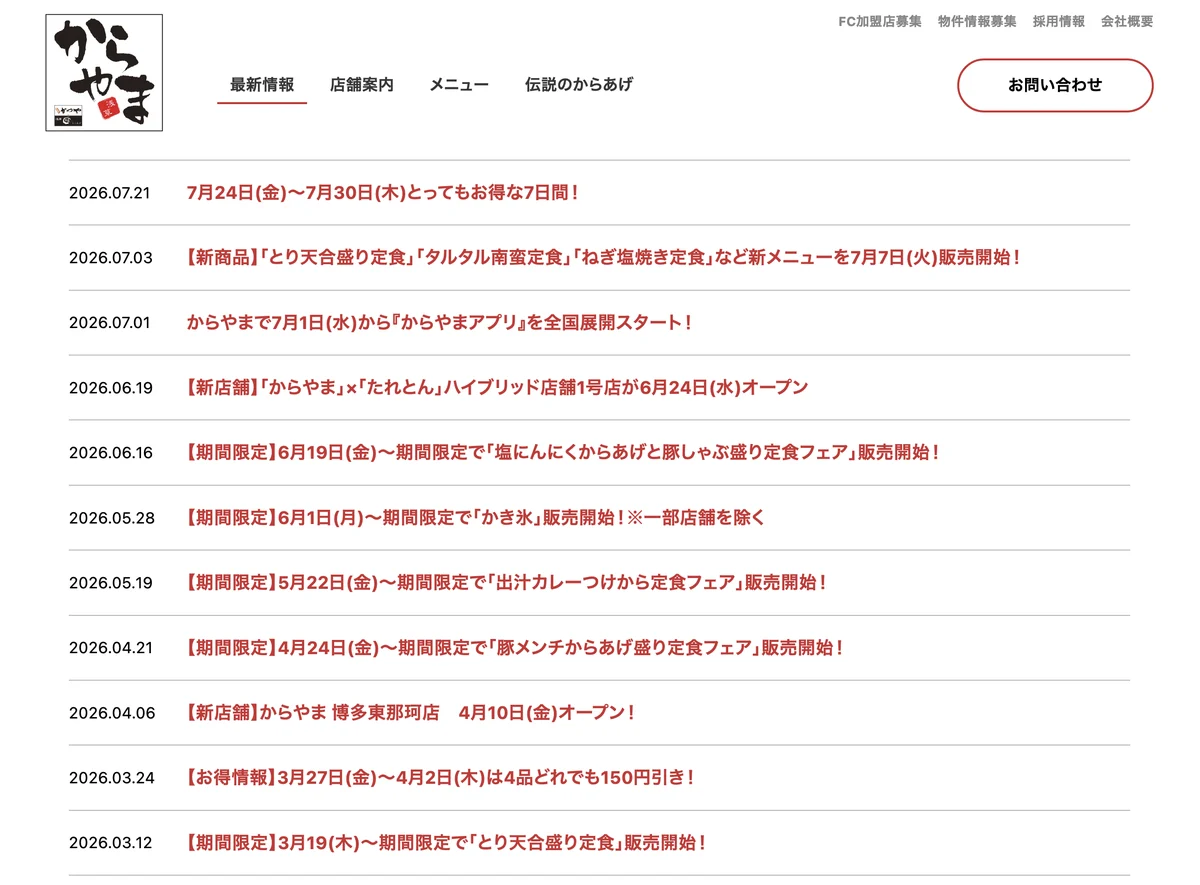Open the 物件情報募集 link
1200x885 pixels.
pos(977,21)
